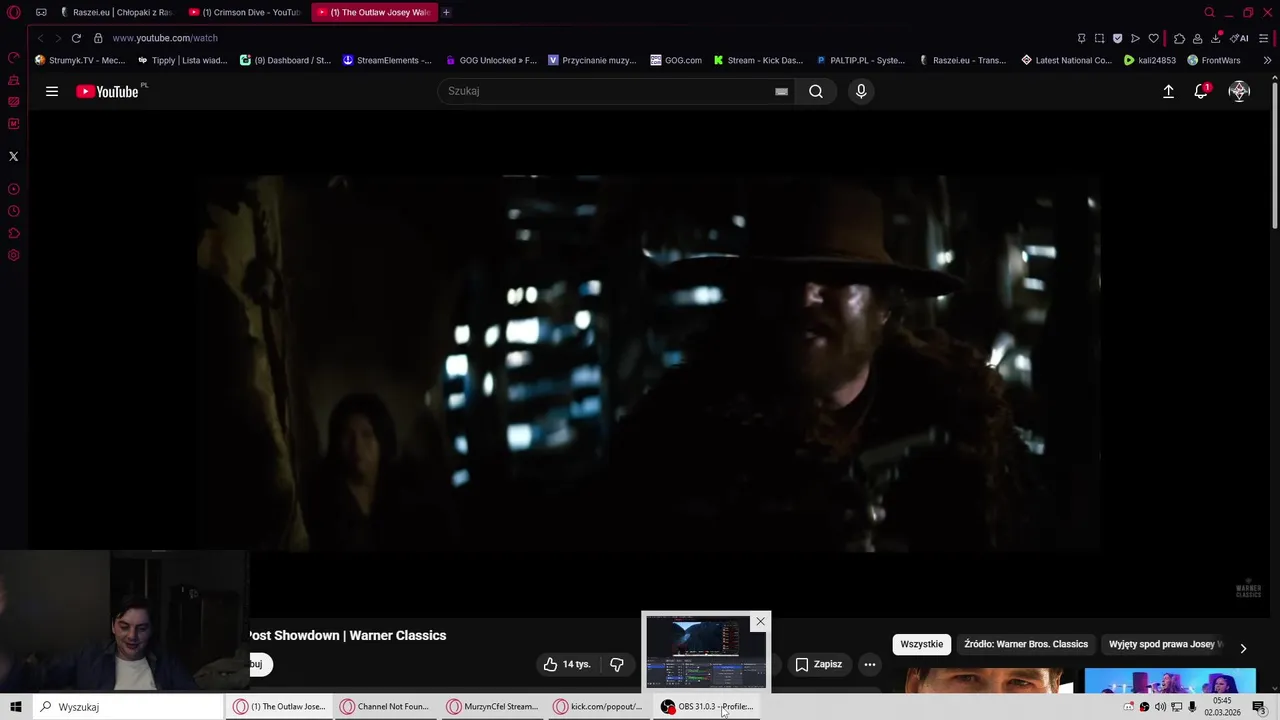The image size is (1280, 720).
Task: Show next filter chips with right arrow
Action: tap(1243, 648)
